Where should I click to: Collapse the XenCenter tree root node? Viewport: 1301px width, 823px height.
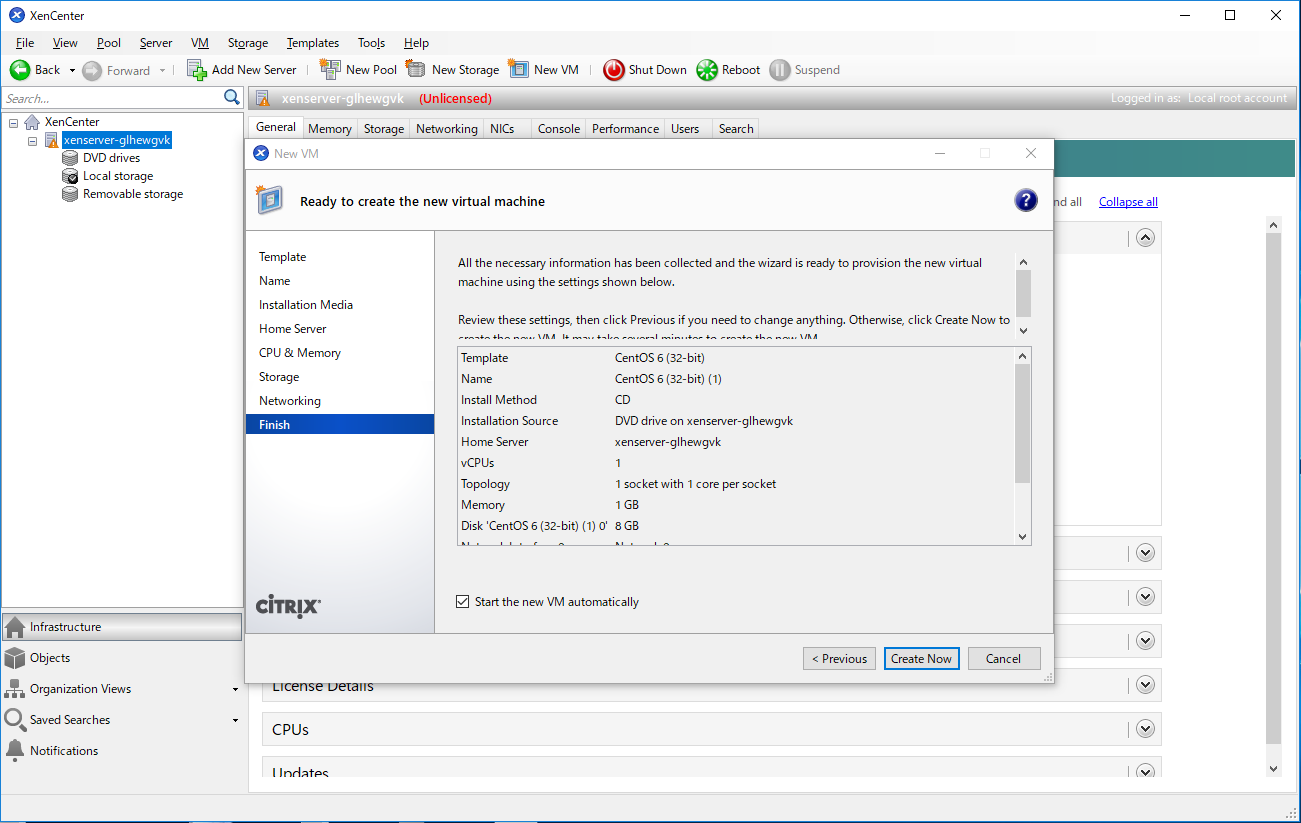pos(14,122)
